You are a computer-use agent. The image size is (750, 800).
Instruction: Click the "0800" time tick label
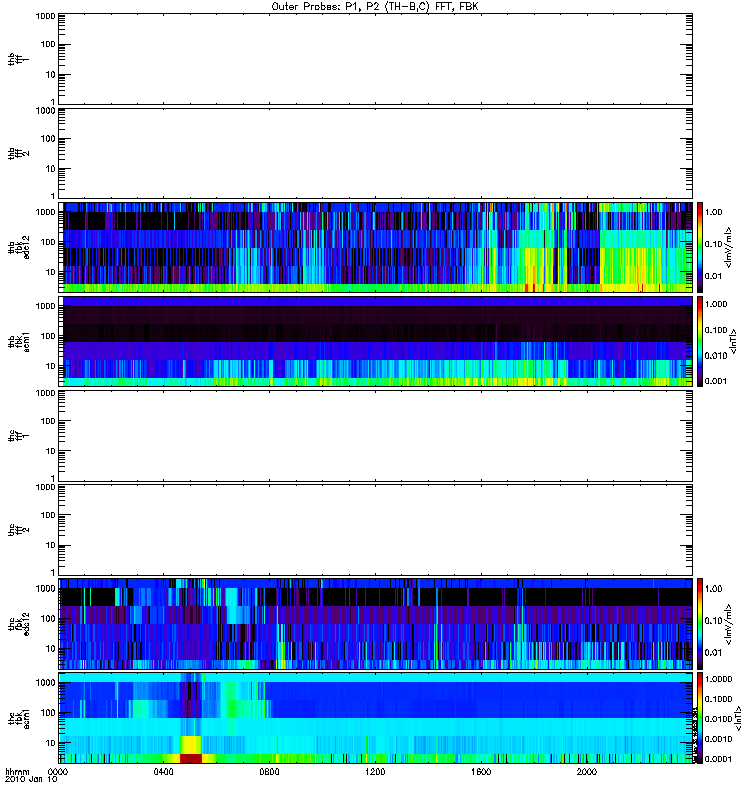(269, 772)
